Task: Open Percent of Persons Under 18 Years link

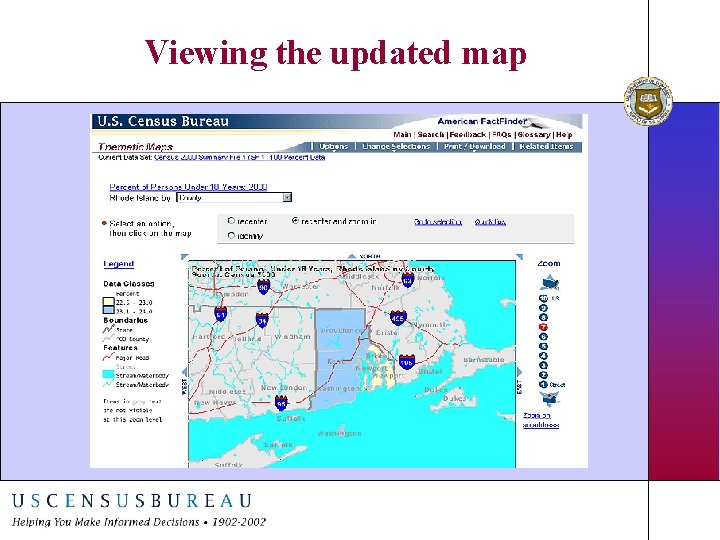Action: [188, 187]
